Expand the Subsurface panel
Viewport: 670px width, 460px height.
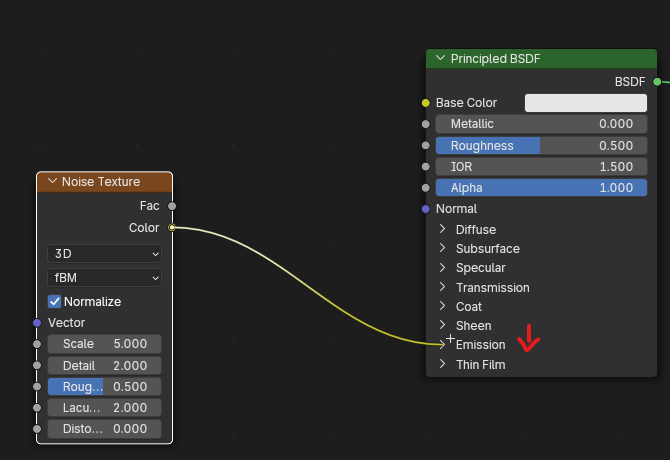442,248
